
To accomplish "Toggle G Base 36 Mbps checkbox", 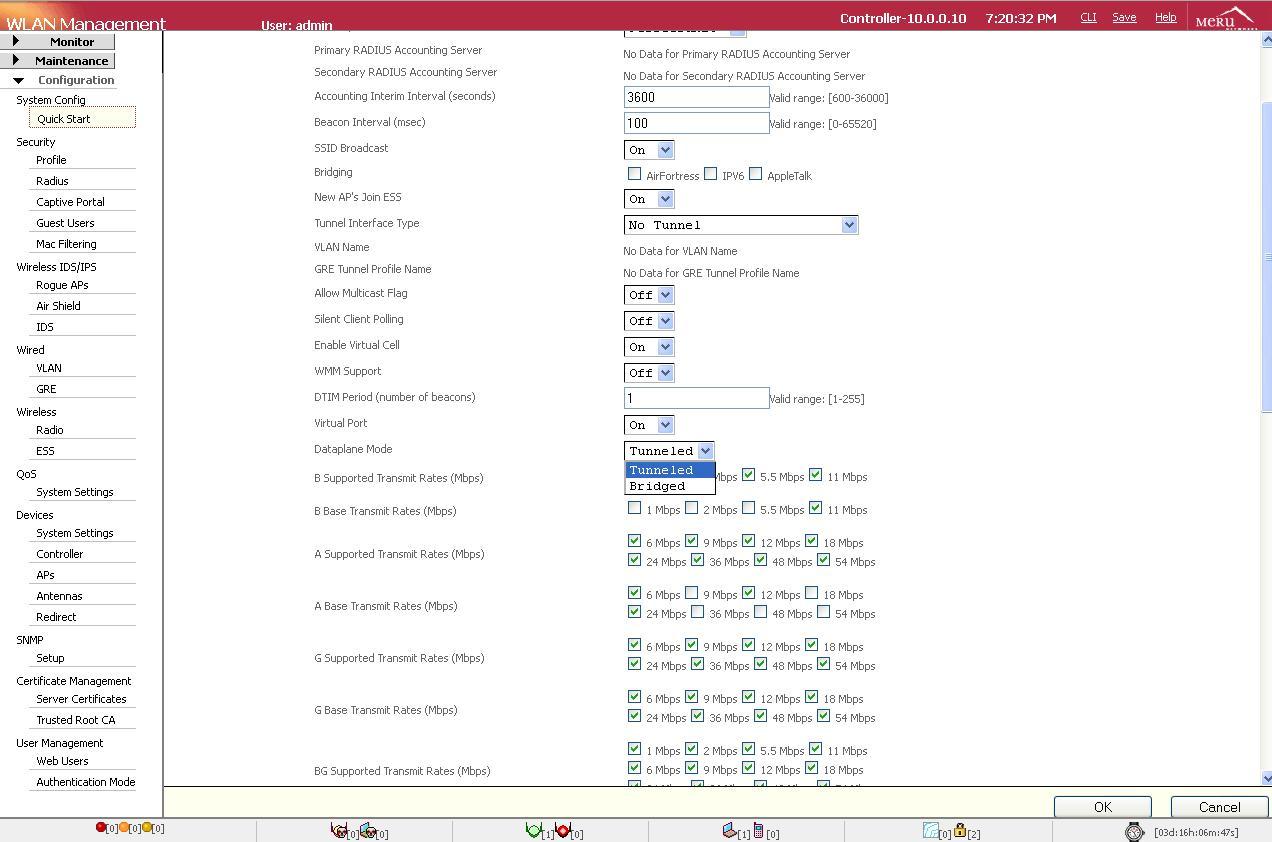I will point(697,716).
